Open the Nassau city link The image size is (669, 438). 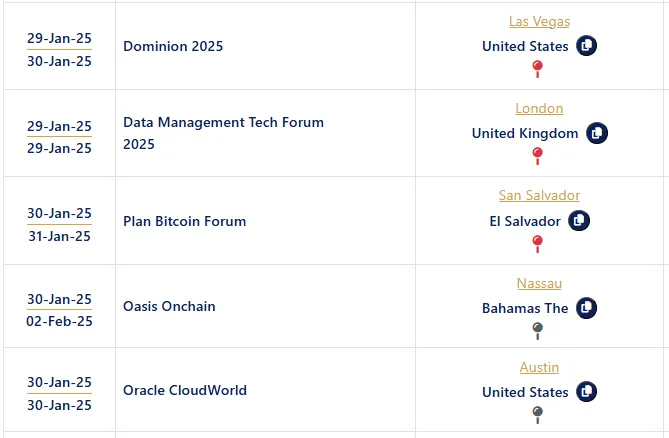(539, 283)
